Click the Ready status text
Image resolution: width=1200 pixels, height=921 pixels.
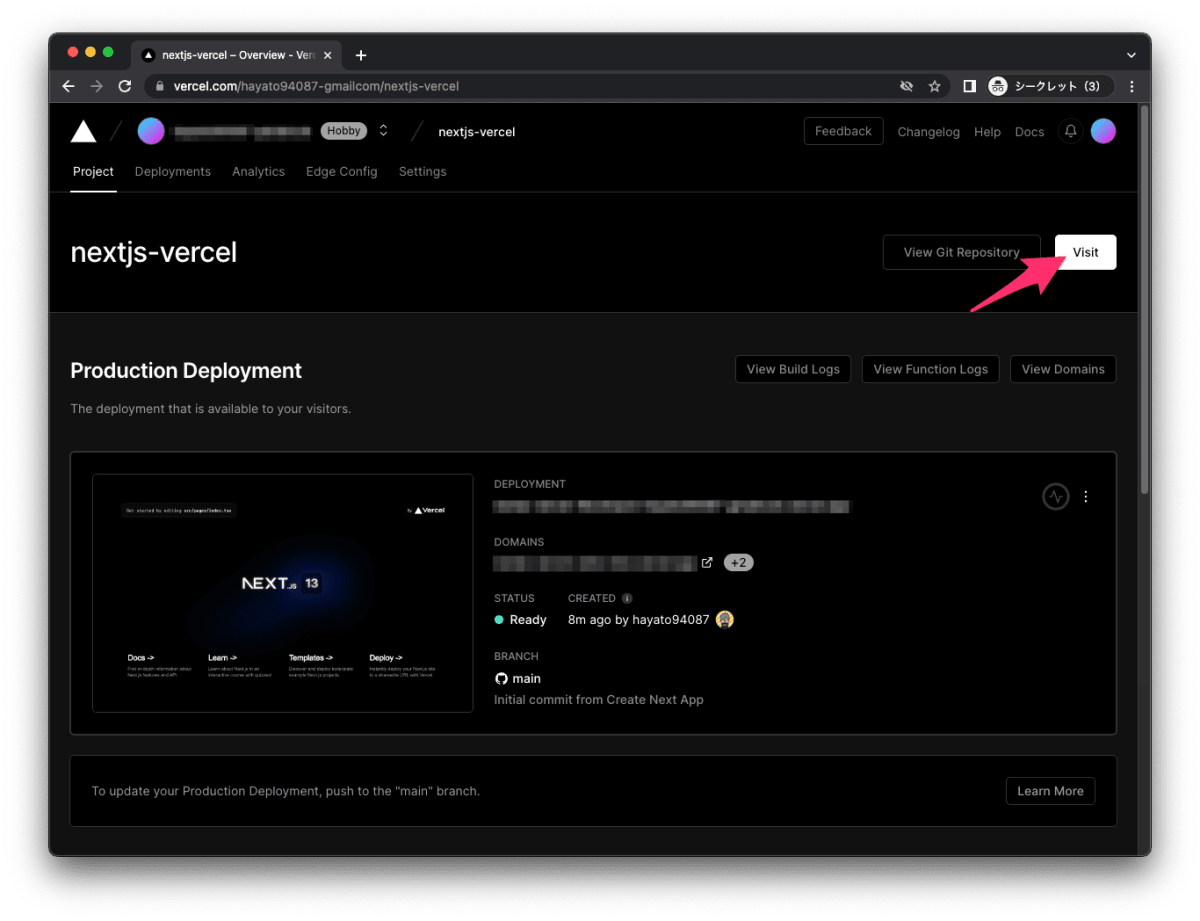click(528, 620)
